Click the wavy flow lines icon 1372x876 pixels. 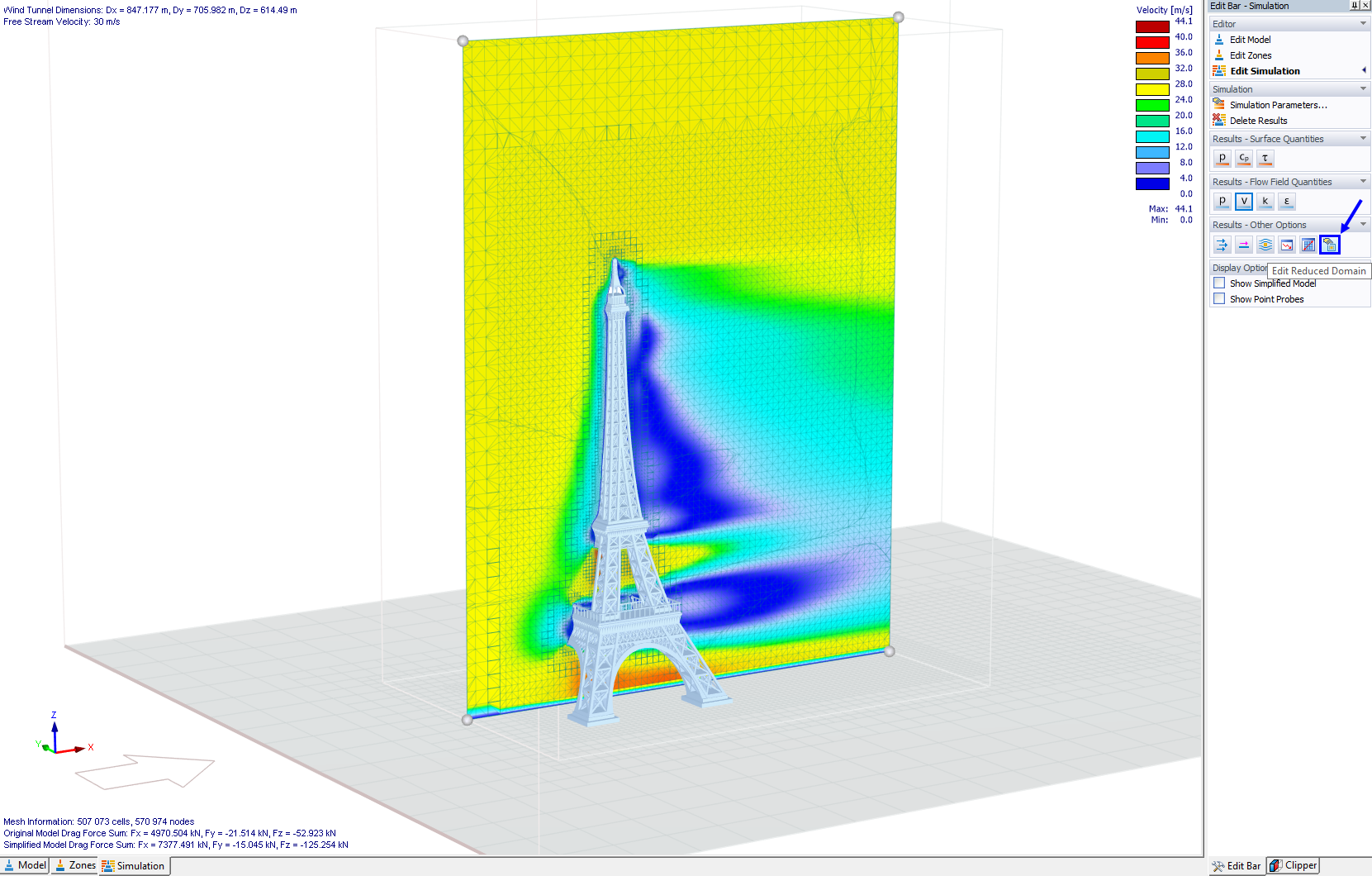1265,245
